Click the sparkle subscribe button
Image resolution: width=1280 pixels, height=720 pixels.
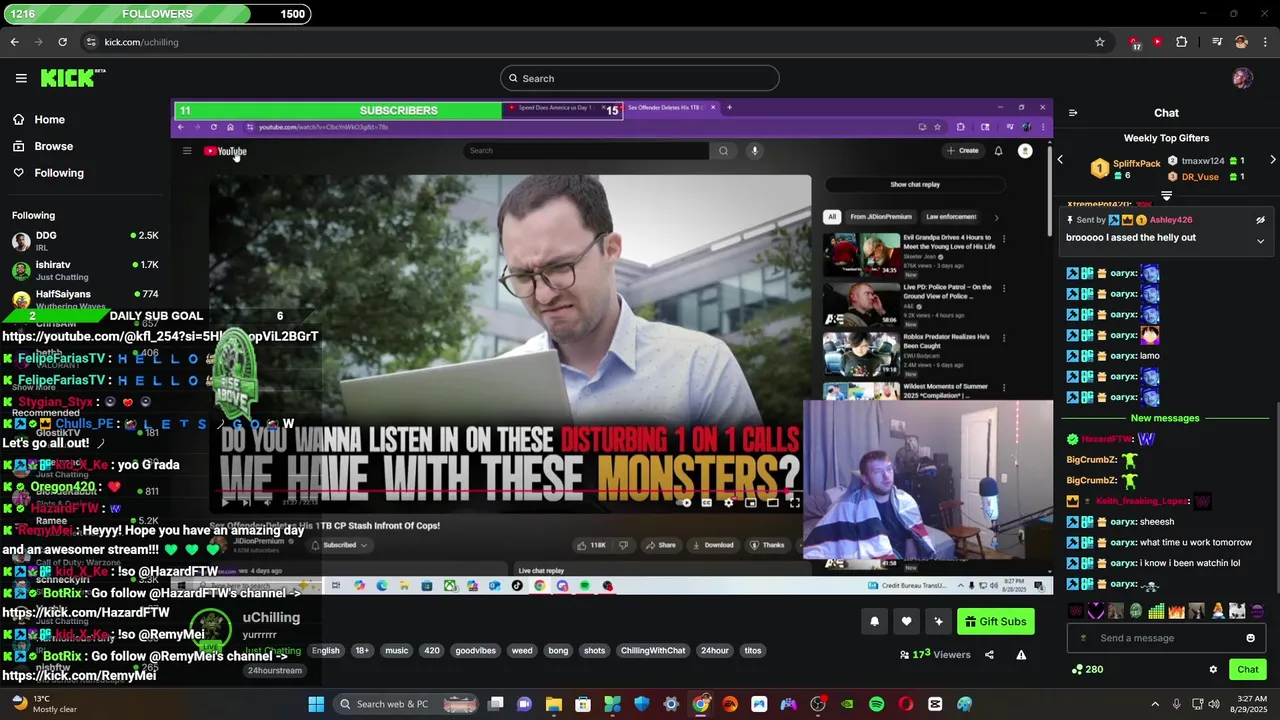pyautogui.click(x=938, y=621)
